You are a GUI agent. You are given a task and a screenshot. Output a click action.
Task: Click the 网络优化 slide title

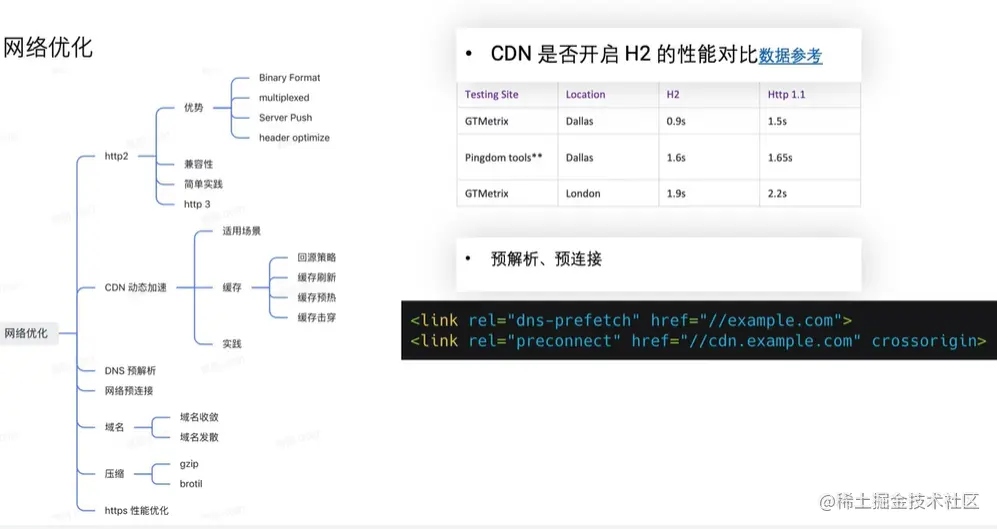(48, 48)
